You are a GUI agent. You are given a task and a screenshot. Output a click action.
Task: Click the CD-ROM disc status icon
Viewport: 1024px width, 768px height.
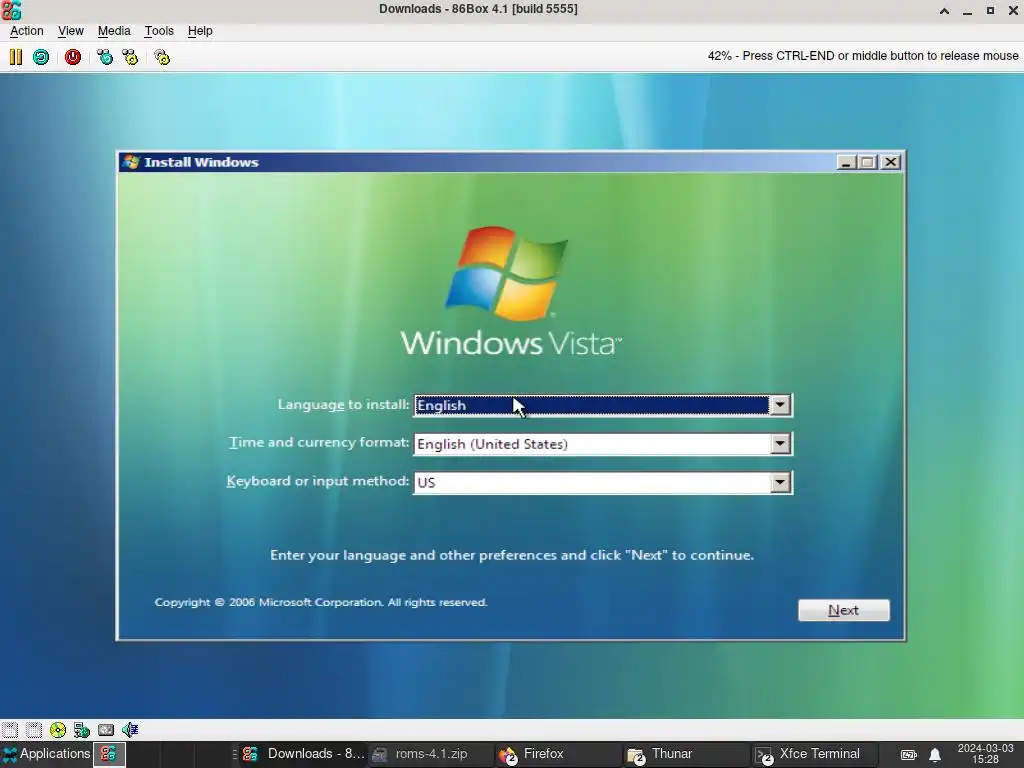point(58,729)
